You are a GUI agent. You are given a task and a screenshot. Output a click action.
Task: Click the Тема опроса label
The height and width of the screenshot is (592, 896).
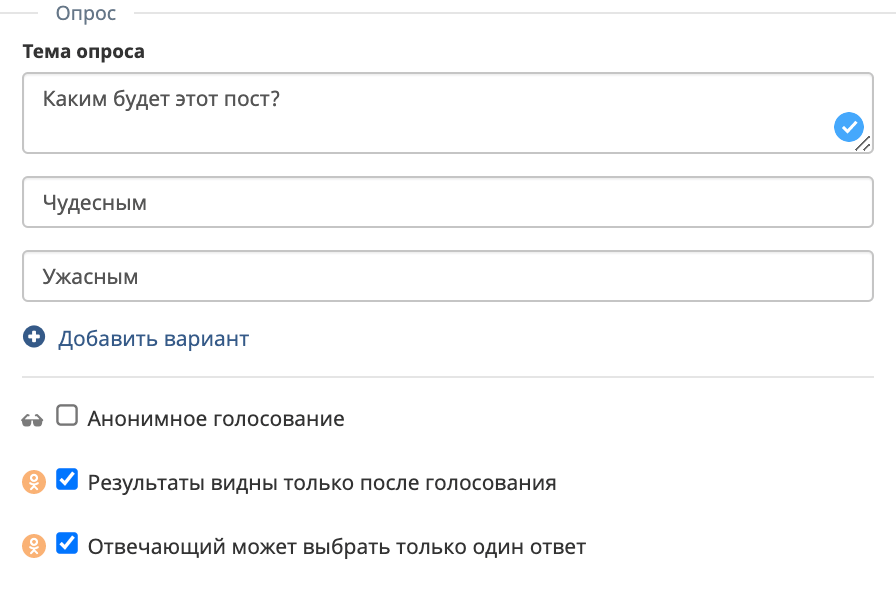click(x=83, y=51)
